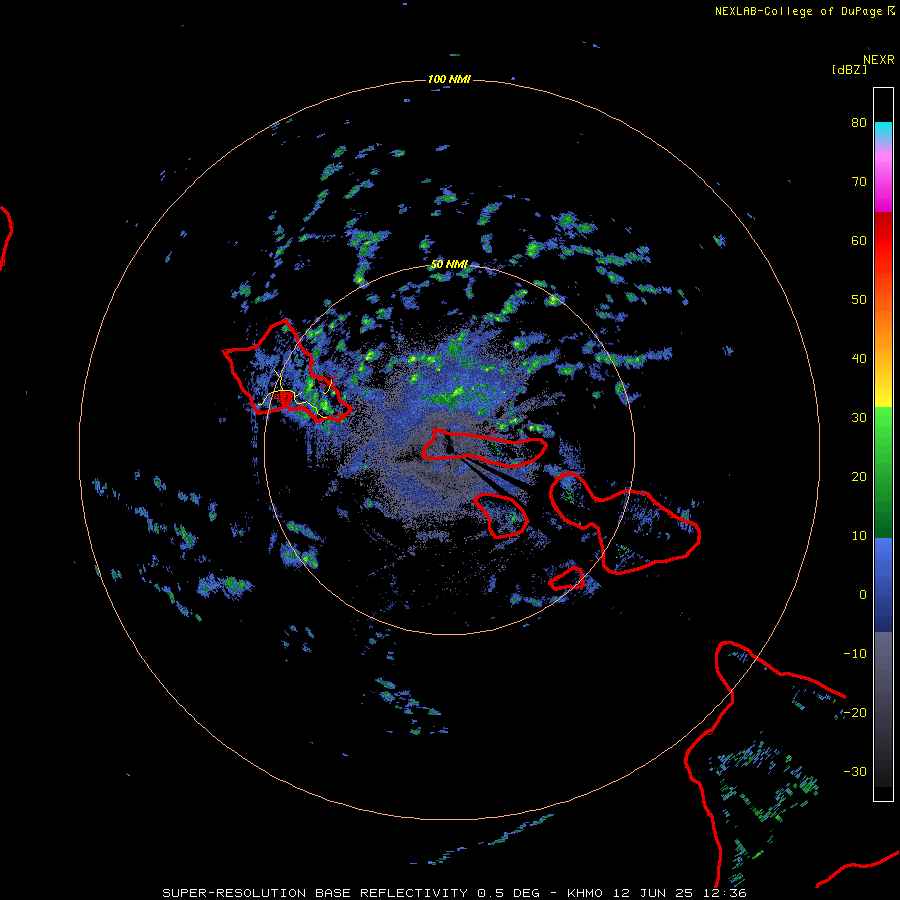
Task: Click the 12:36 timestamp in bottom caption
Action: click(724, 893)
